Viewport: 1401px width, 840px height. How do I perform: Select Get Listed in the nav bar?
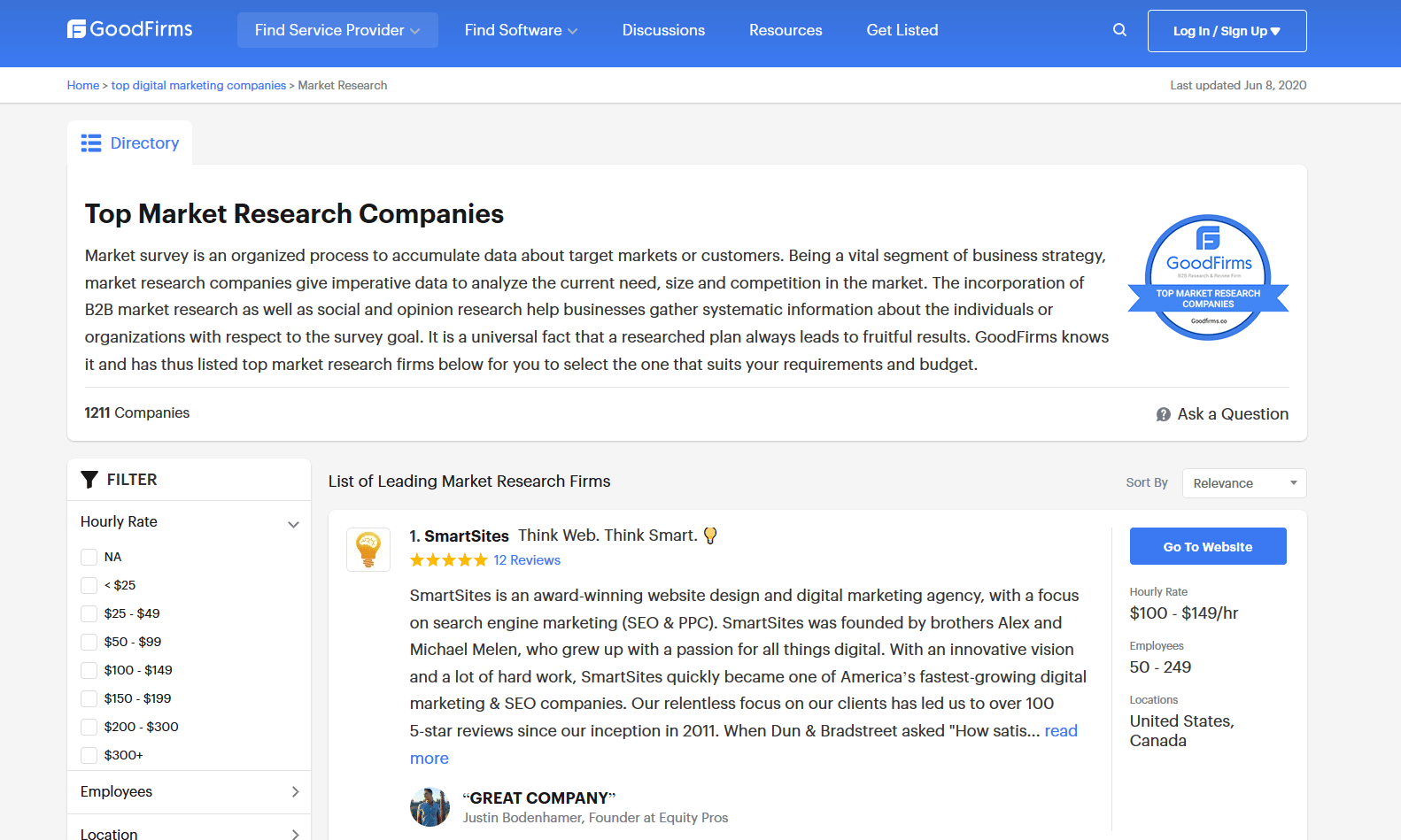(x=902, y=30)
